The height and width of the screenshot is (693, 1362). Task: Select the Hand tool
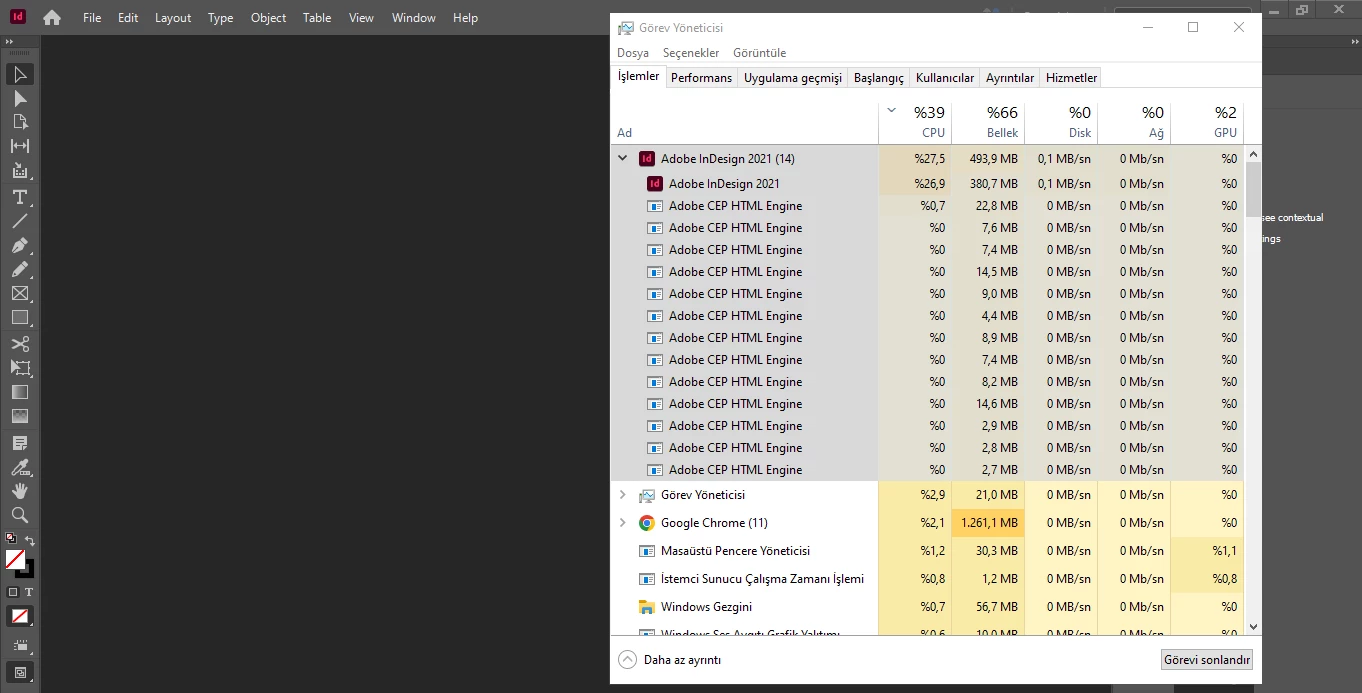[x=20, y=491]
